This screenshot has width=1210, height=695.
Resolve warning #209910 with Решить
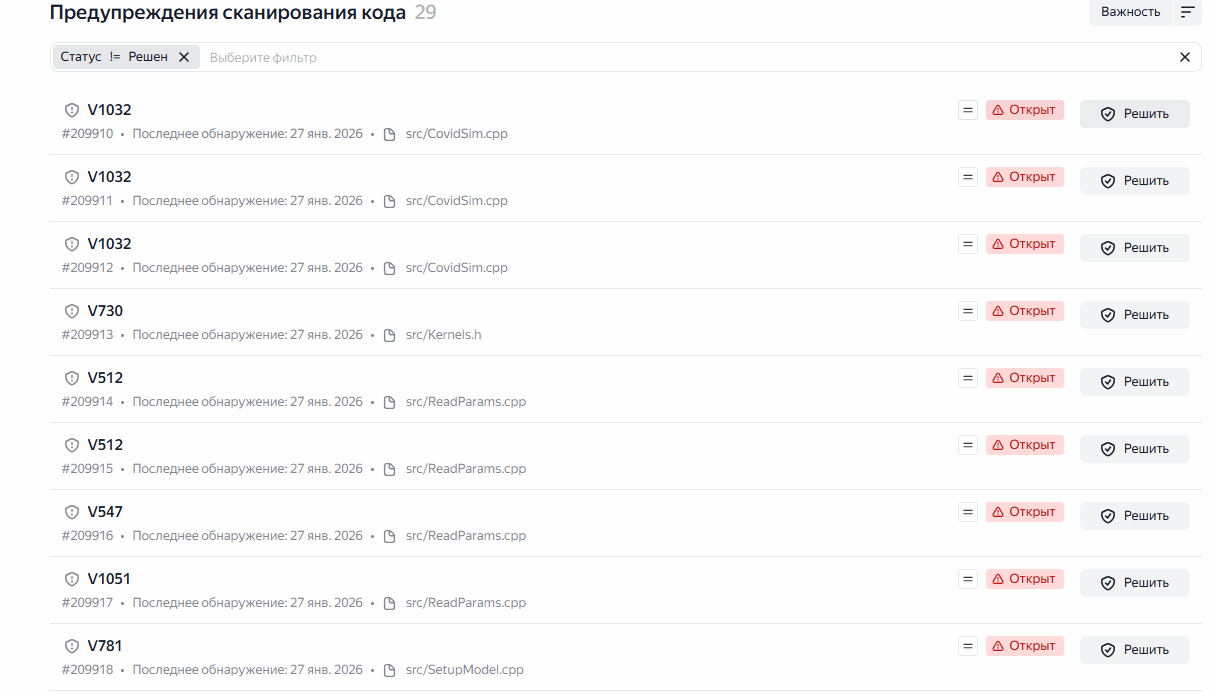point(1135,114)
